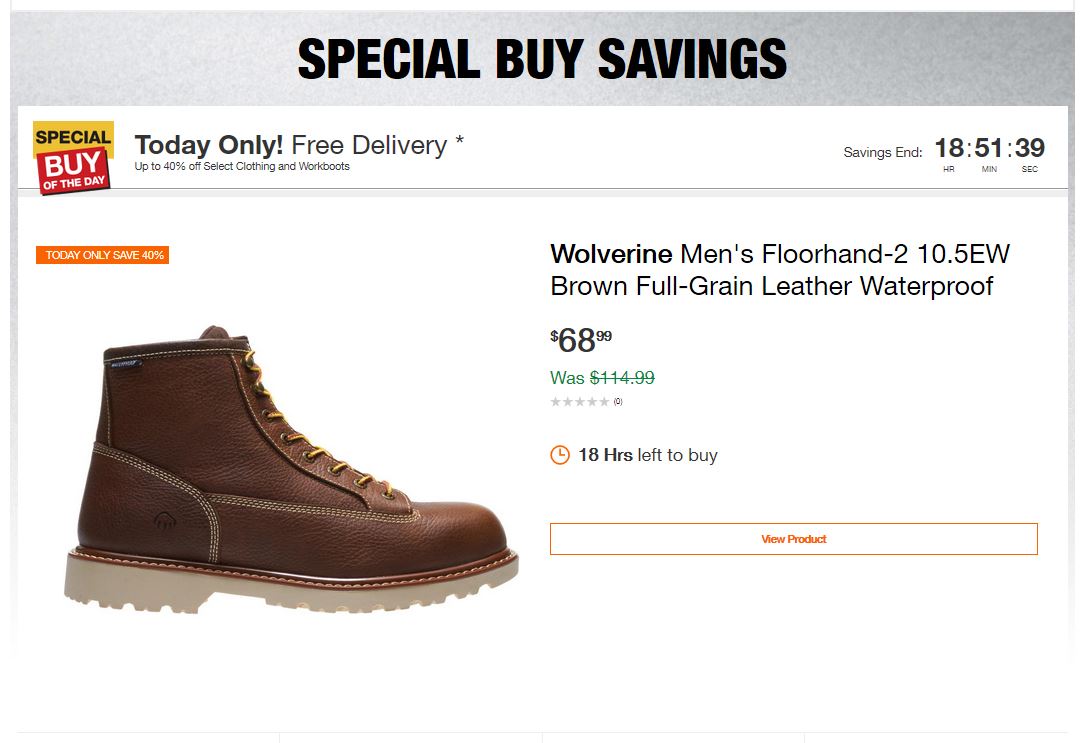Open the Wolverine Men's Floorhand-2 title link
Screen dimensions: 1087x743
pyautogui.click(x=780, y=270)
